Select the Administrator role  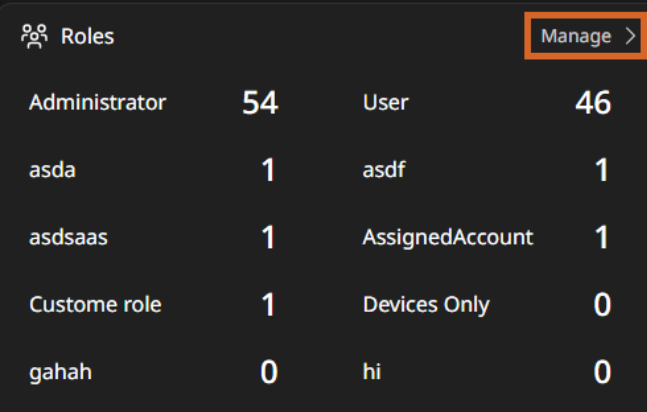(x=98, y=102)
